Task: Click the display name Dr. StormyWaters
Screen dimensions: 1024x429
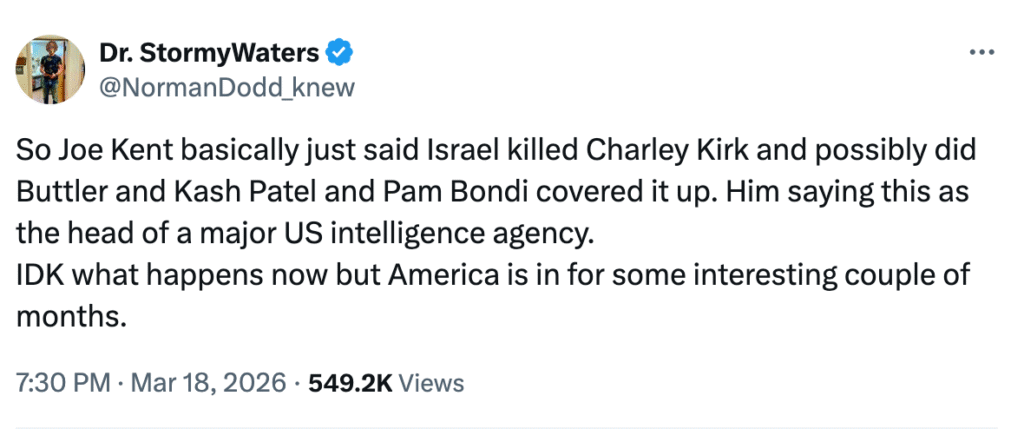Action: point(209,52)
